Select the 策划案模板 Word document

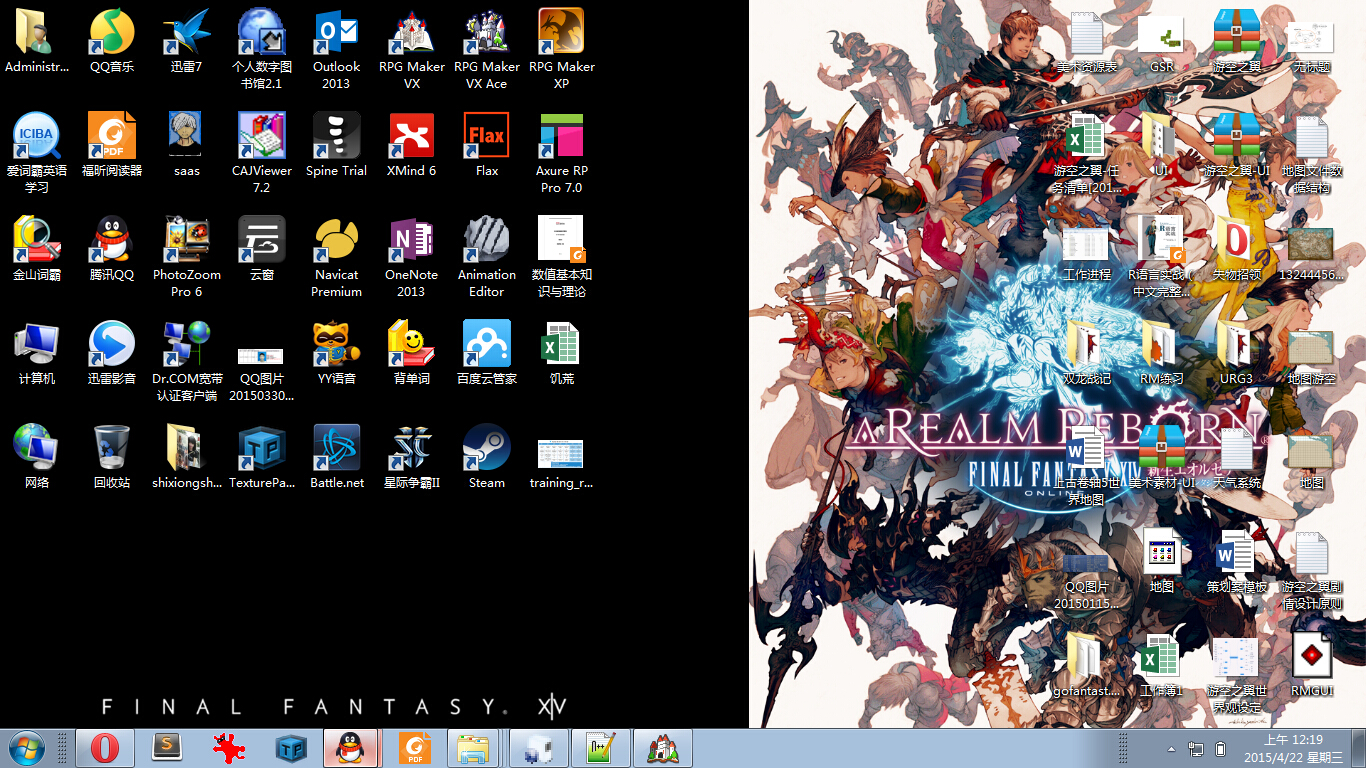pos(1237,562)
